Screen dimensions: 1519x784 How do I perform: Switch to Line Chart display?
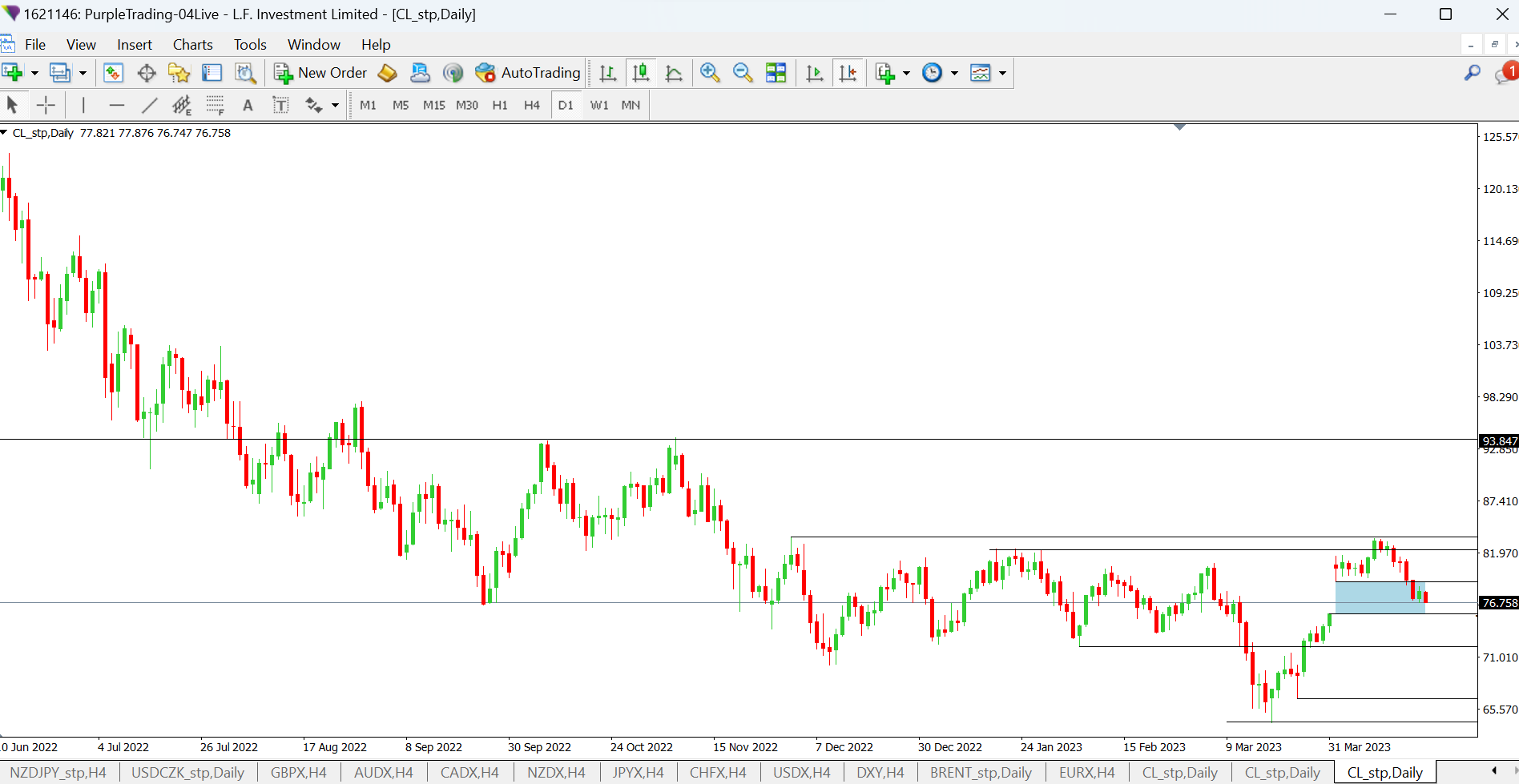(x=674, y=73)
